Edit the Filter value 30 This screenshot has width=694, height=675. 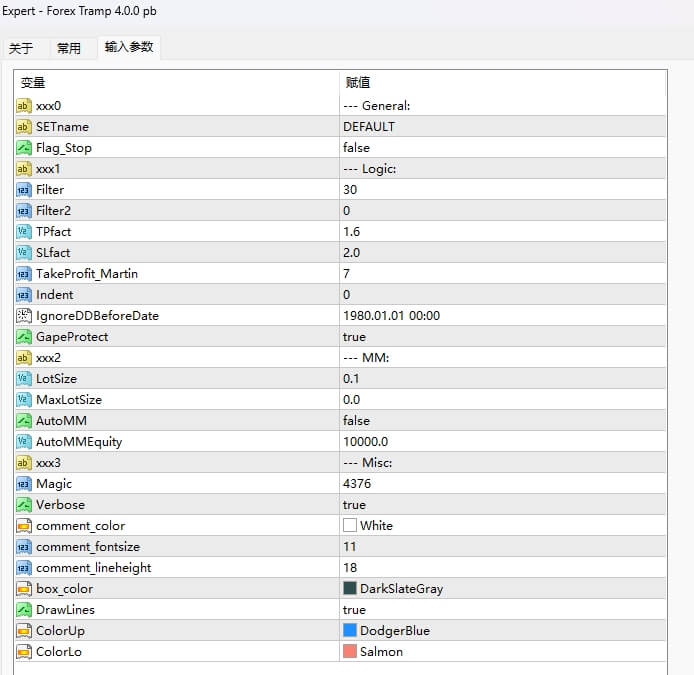pos(502,190)
